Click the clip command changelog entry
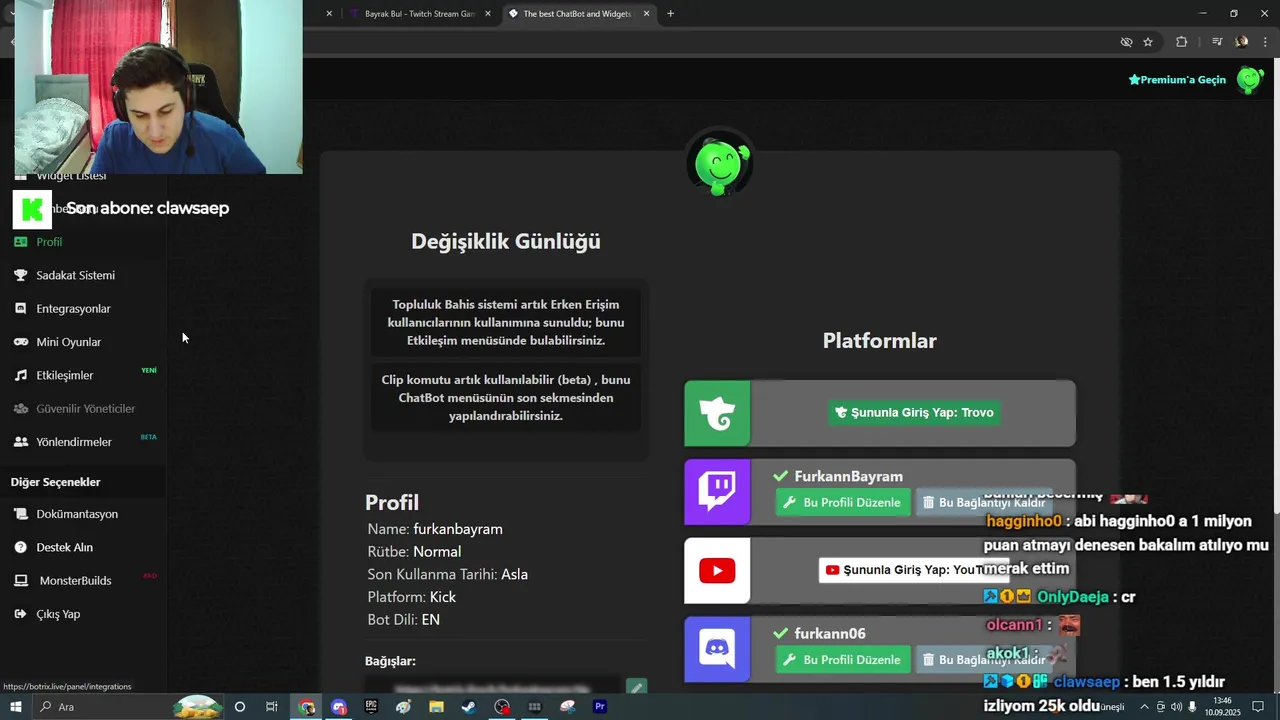 click(x=505, y=398)
